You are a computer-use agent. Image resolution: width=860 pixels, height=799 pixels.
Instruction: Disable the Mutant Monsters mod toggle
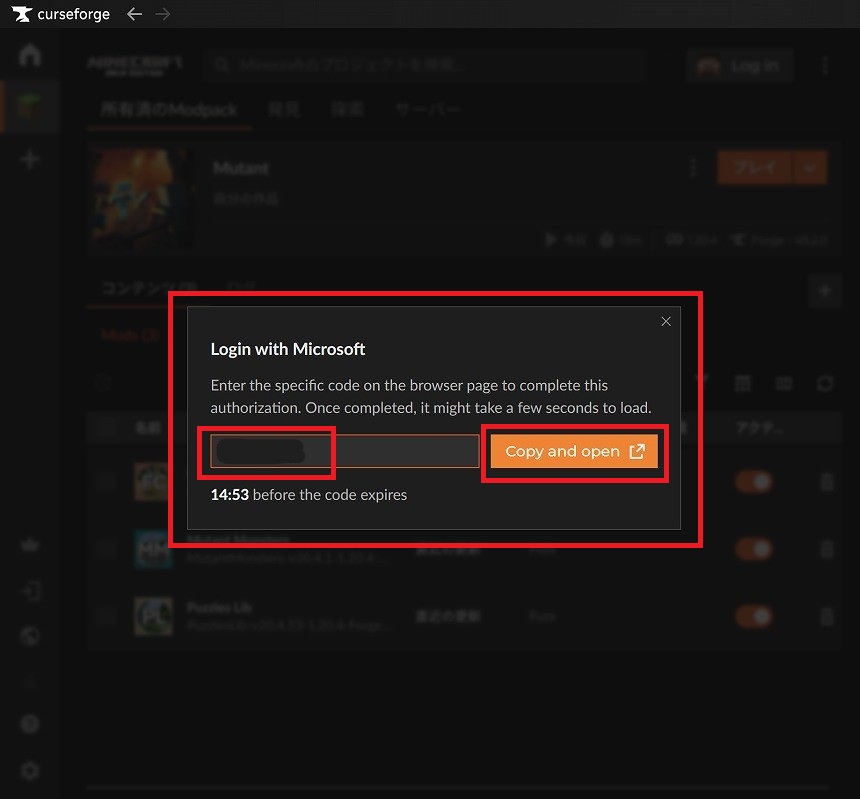pos(753,549)
